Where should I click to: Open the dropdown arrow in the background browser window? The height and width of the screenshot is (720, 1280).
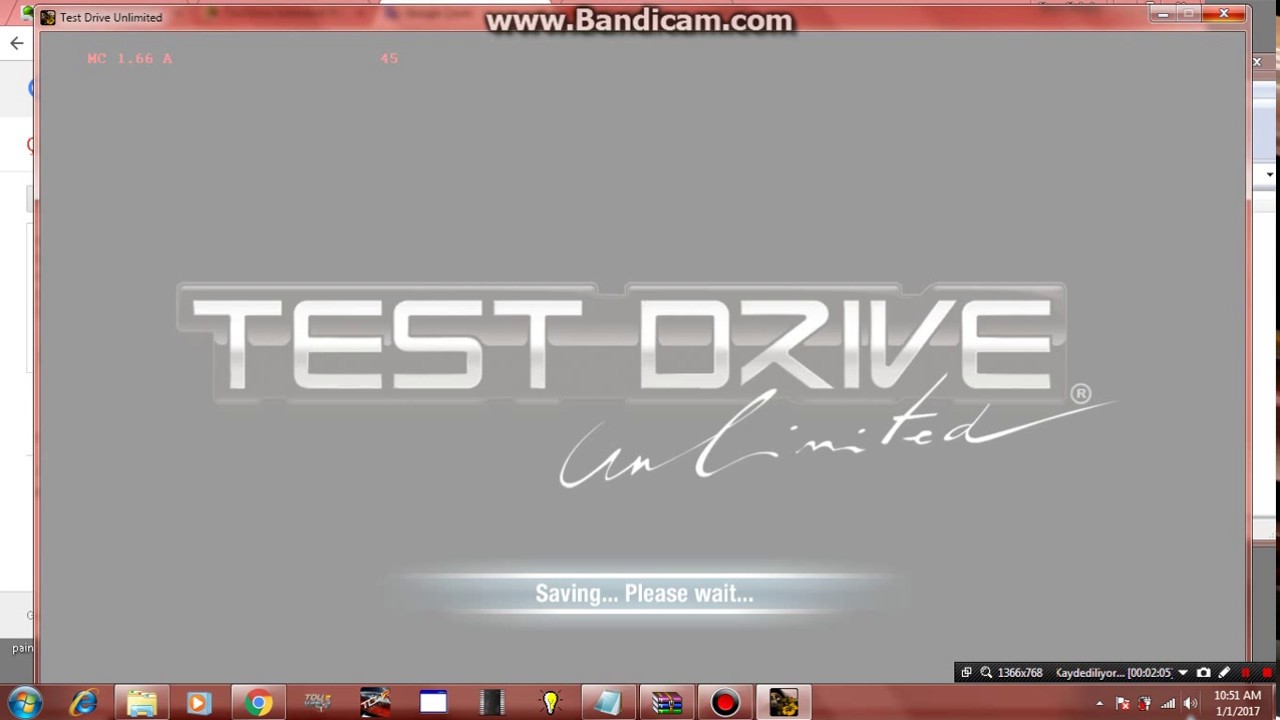pyautogui.click(x=1269, y=175)
